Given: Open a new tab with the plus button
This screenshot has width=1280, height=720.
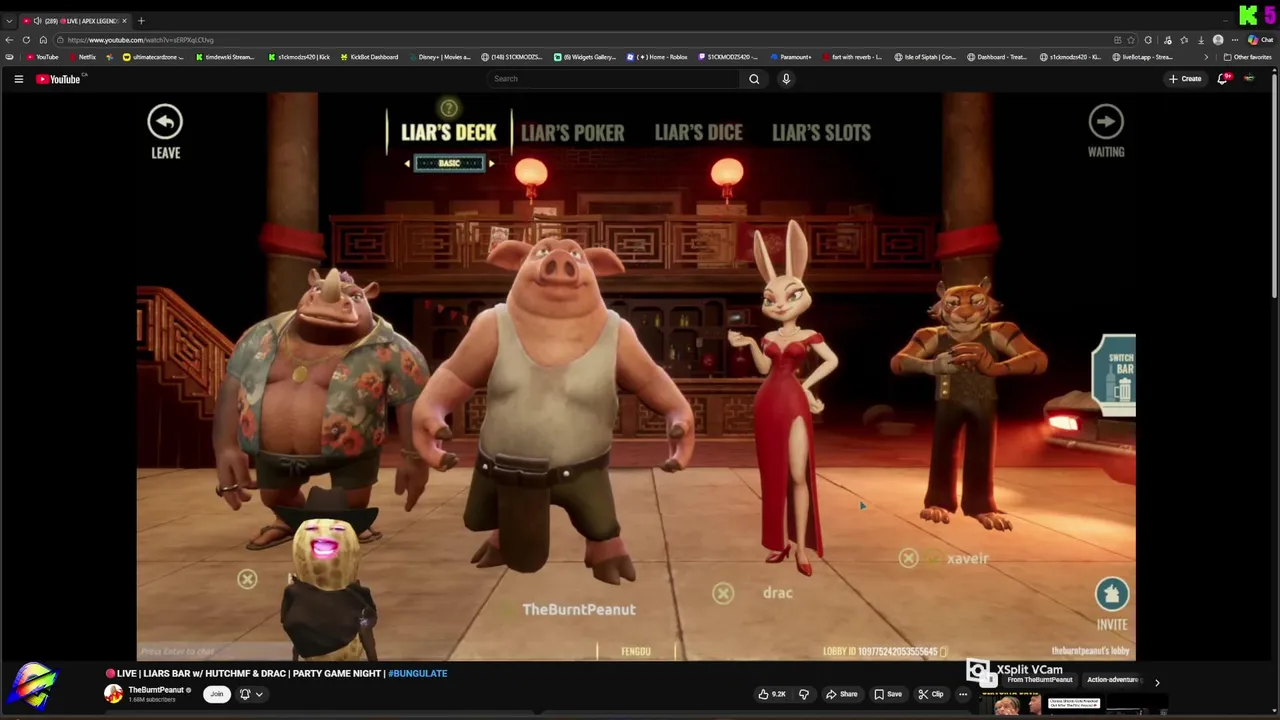Looking at the screenshot, I should pos(141,21).
